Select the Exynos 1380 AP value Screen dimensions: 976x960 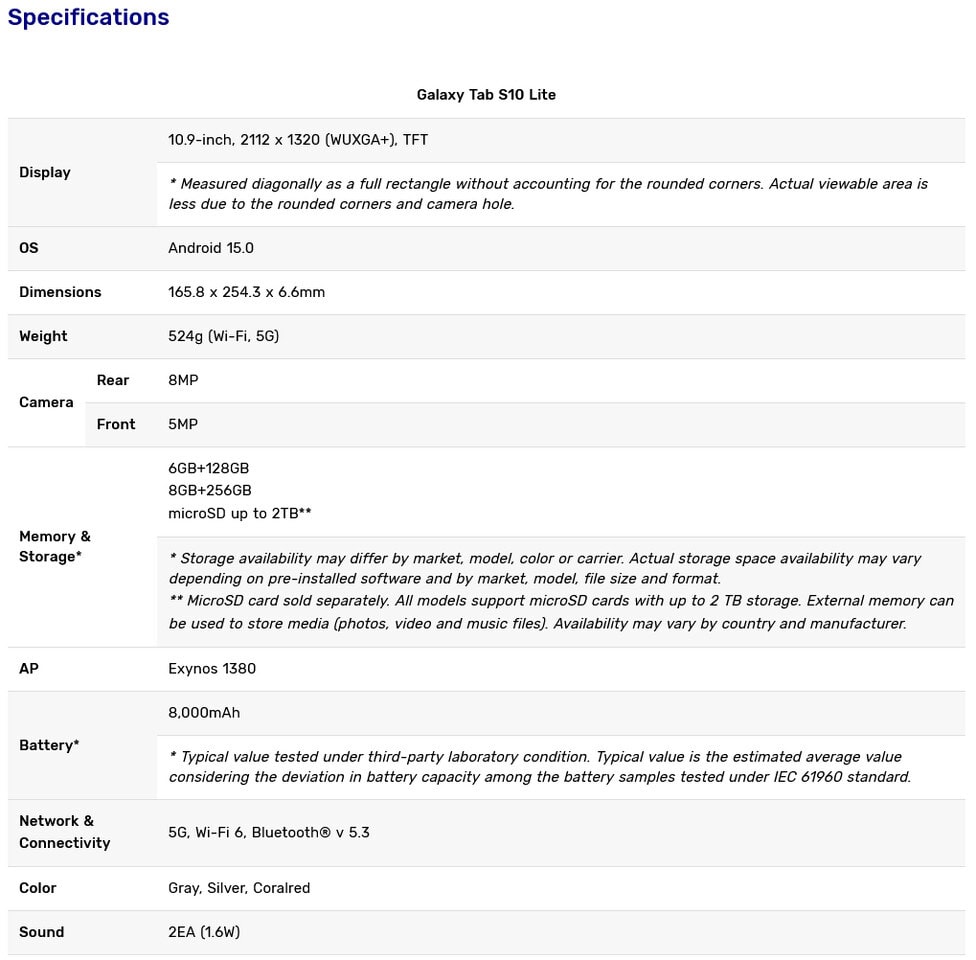click(212, 669)
